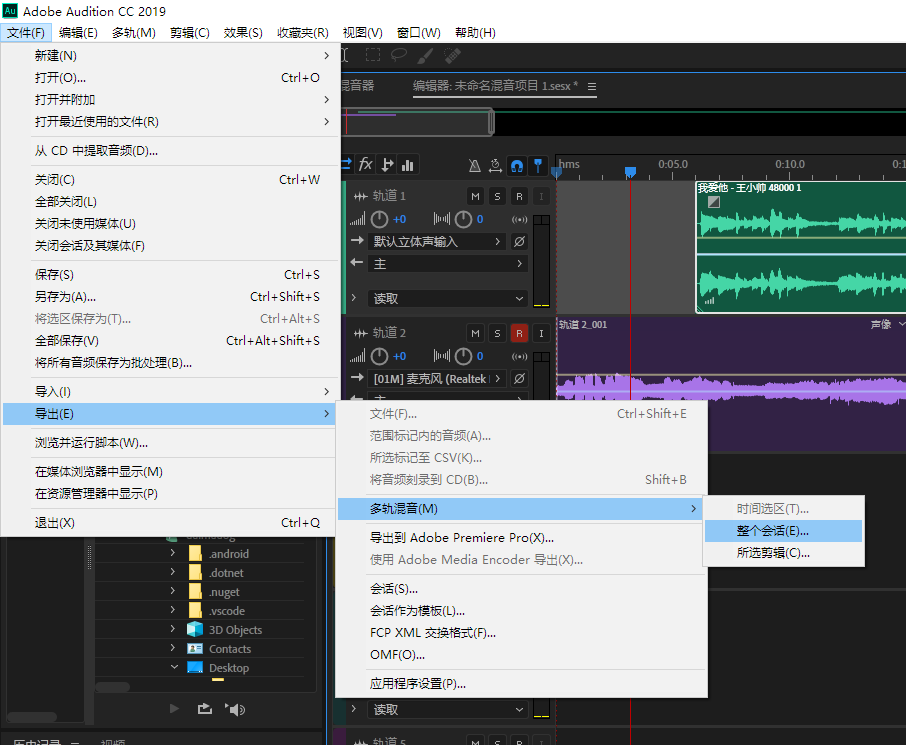
Task: Toggle Track 2 polarity reverse icon
Action: [x=519, y=379]
